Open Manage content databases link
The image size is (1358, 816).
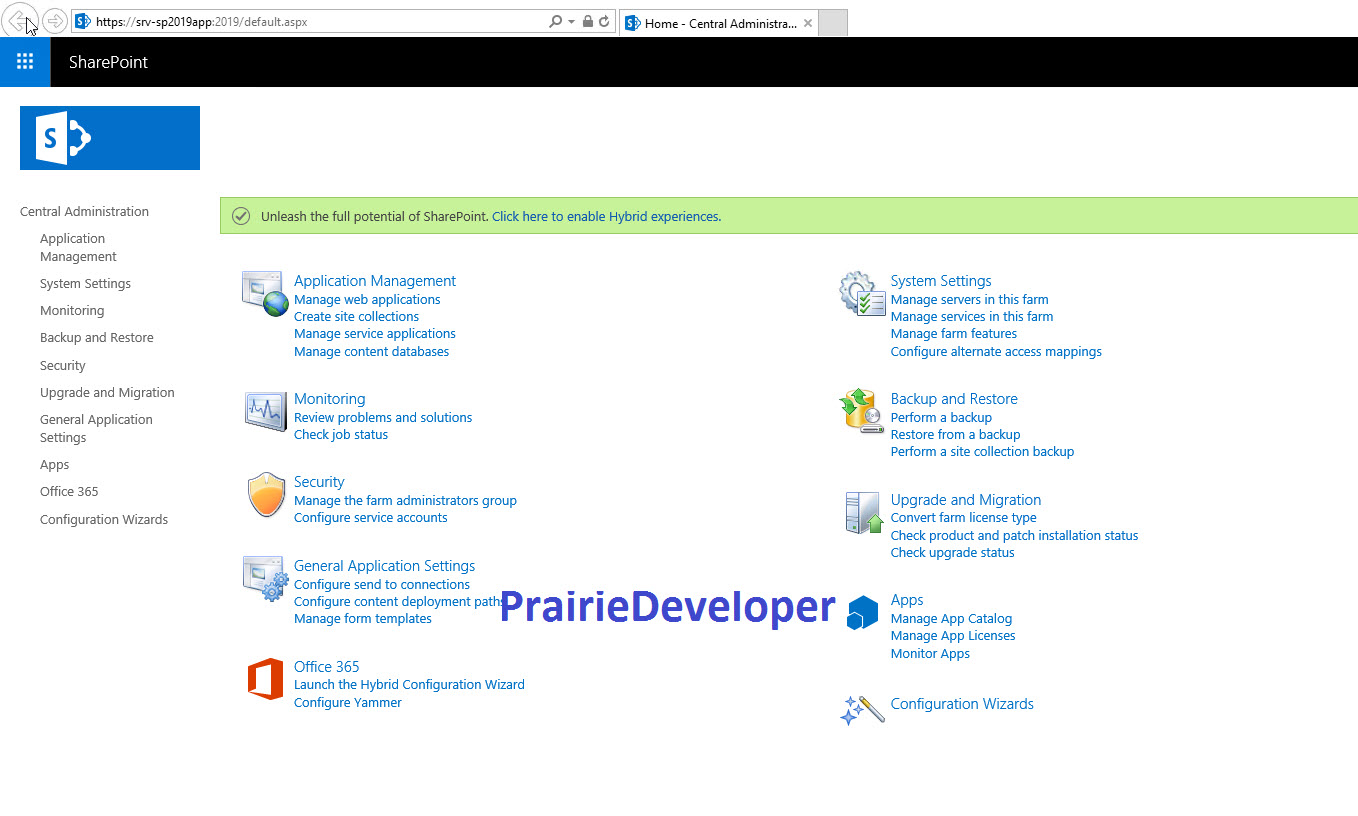click(371, 352)
